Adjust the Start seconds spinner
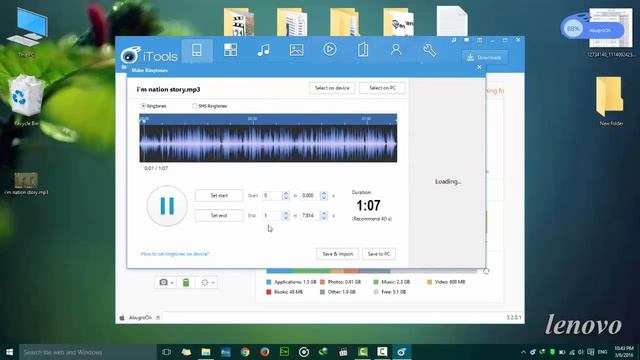This screenshot has width=640, height=360. tap(324, 196)
